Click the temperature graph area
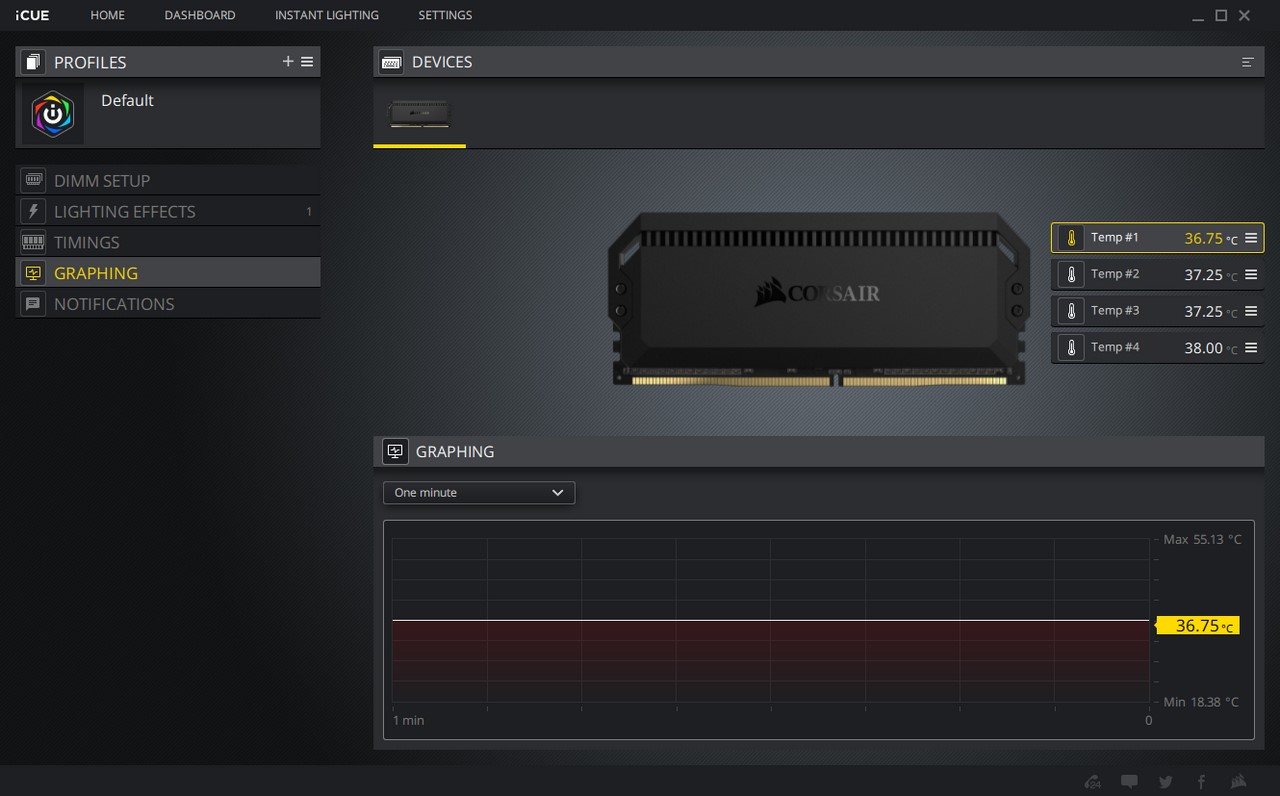 tap(770, 620)
